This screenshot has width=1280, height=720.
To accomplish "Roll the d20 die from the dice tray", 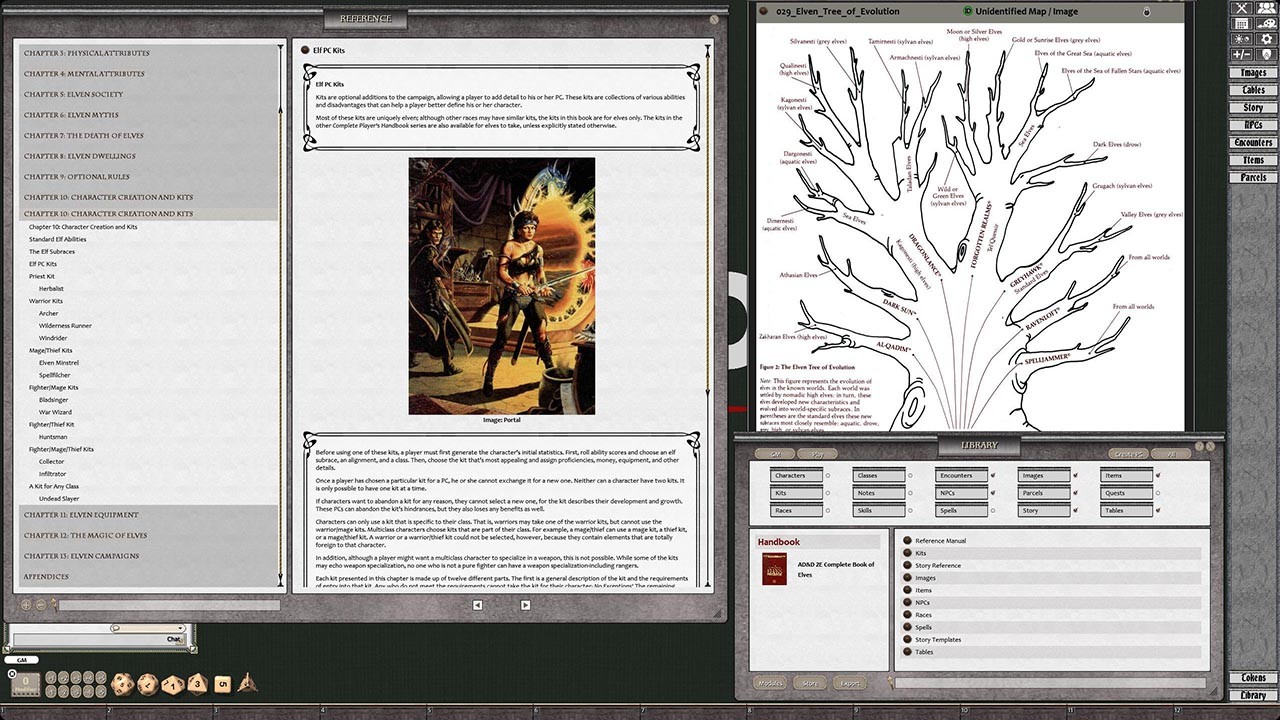I will click(122, 684).
